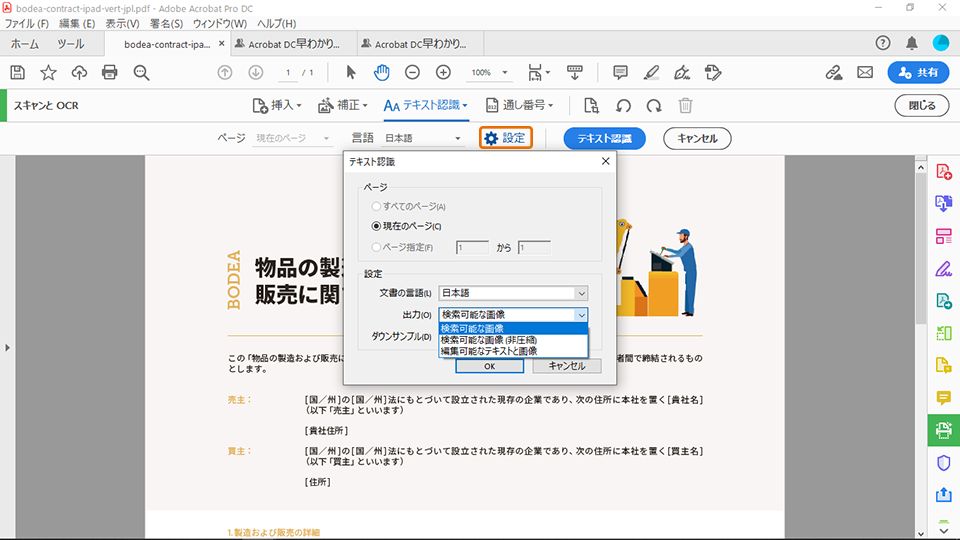
Task: Open notifications bell icon
Action: coord(912,43)
